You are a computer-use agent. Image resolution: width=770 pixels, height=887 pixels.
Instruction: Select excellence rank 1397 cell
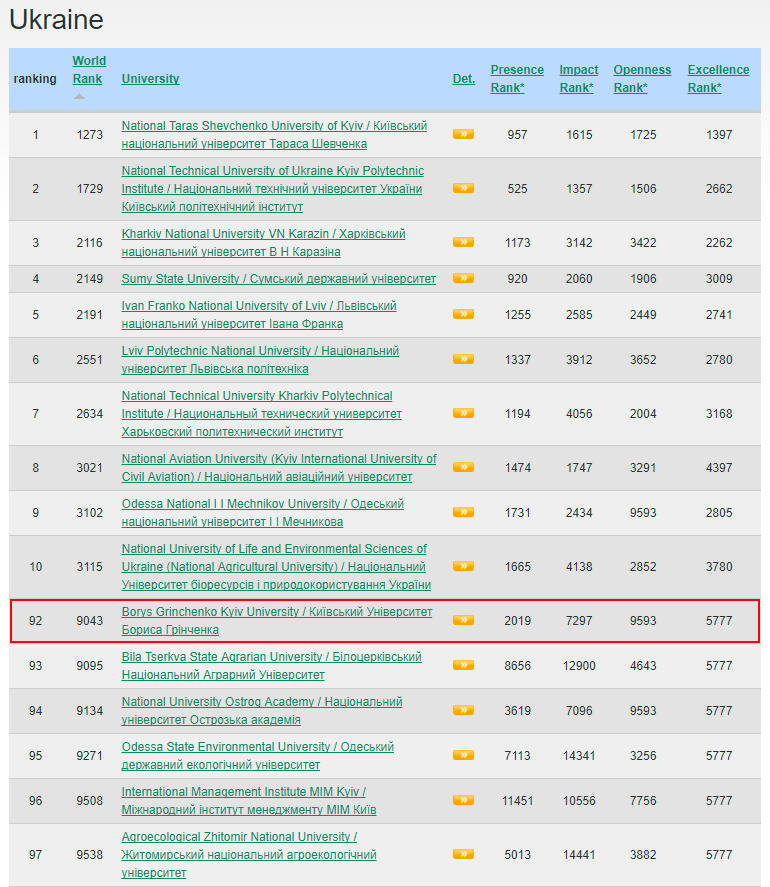click(719, 135)
